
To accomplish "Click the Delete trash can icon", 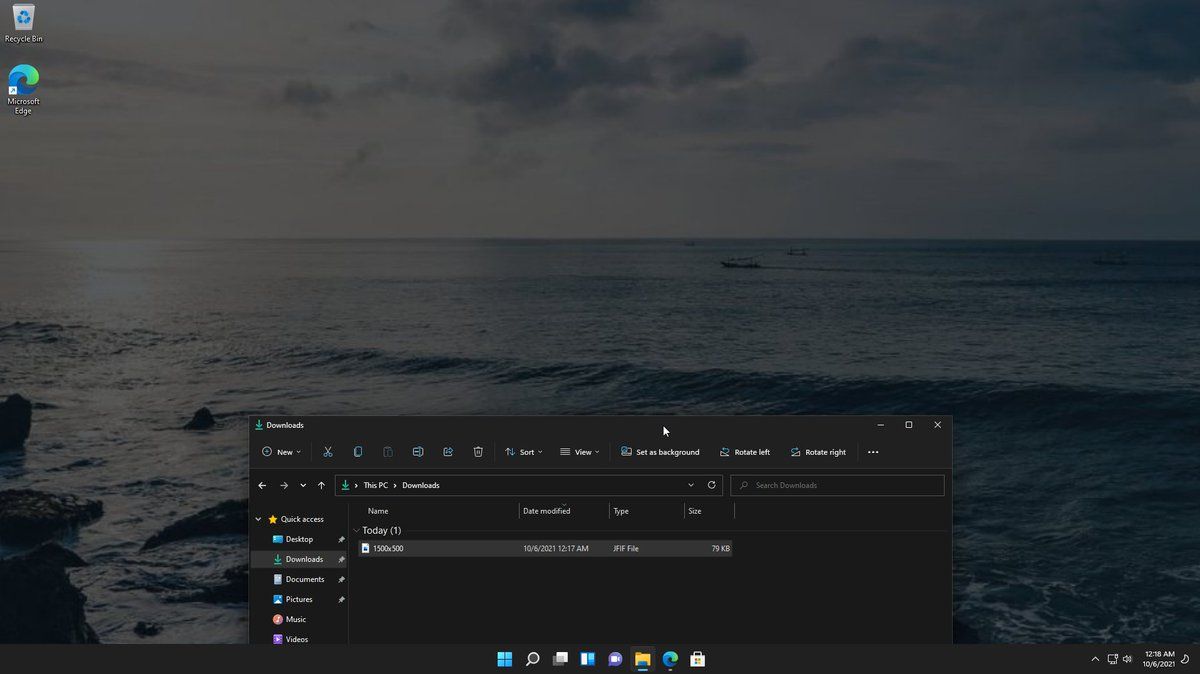I will click(478, 452).
